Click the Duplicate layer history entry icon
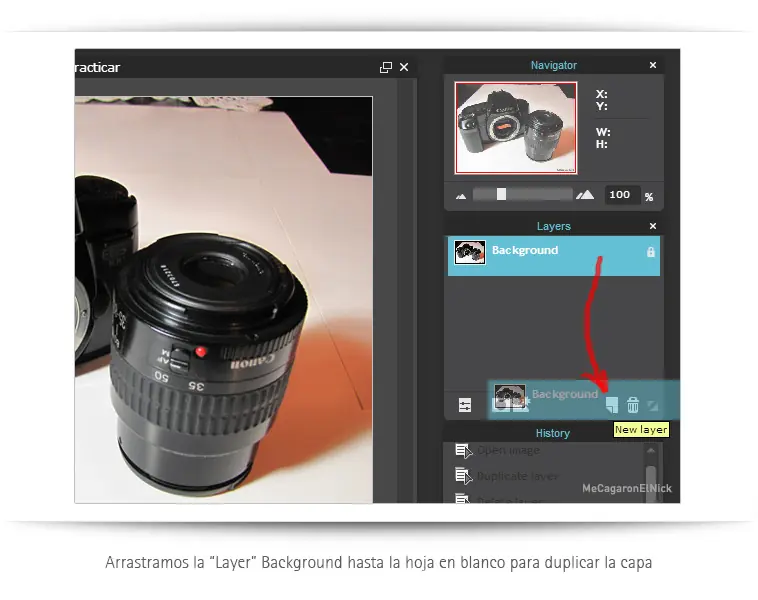Image resolution: width=758 pixels, height=600 pixels. (x=464, y=476)
